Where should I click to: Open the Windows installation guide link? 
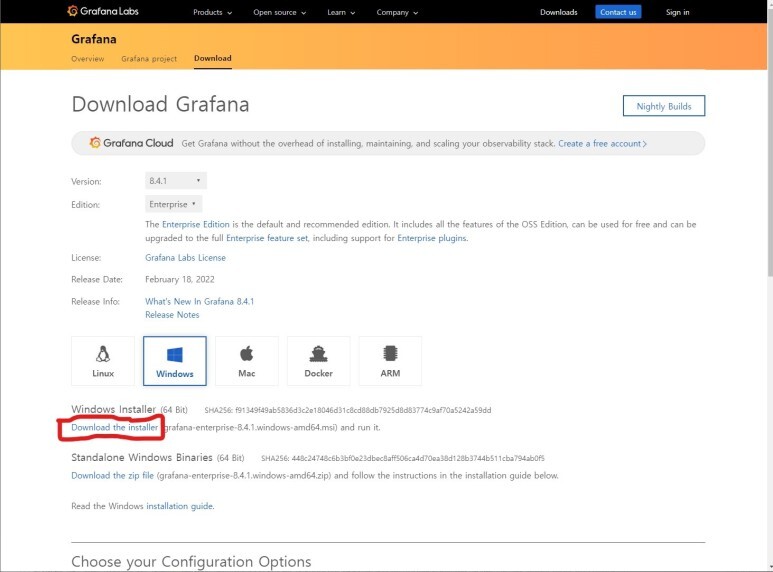point(180,506)
